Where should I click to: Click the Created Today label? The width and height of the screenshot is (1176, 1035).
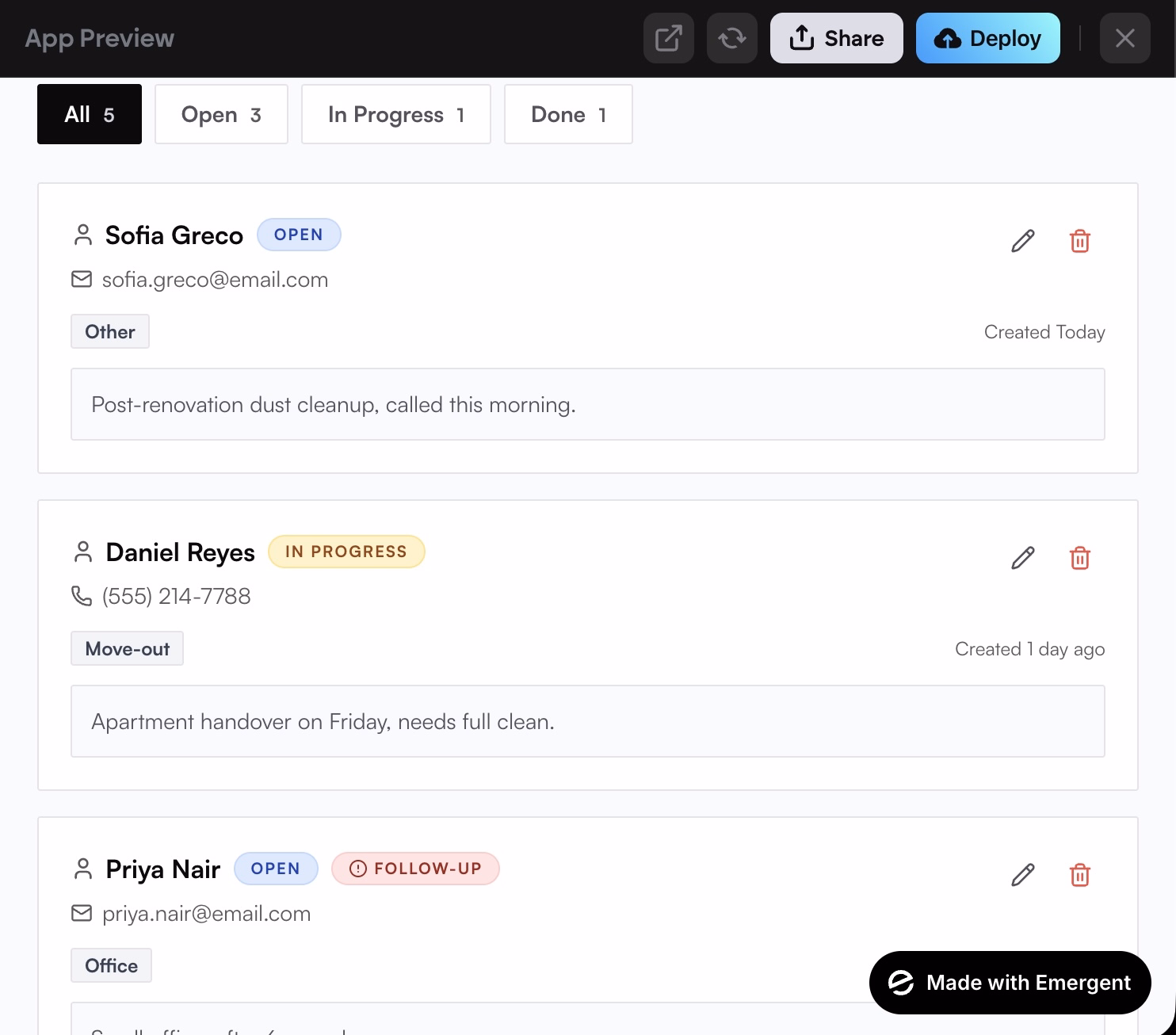click(x=1044, y=332)
